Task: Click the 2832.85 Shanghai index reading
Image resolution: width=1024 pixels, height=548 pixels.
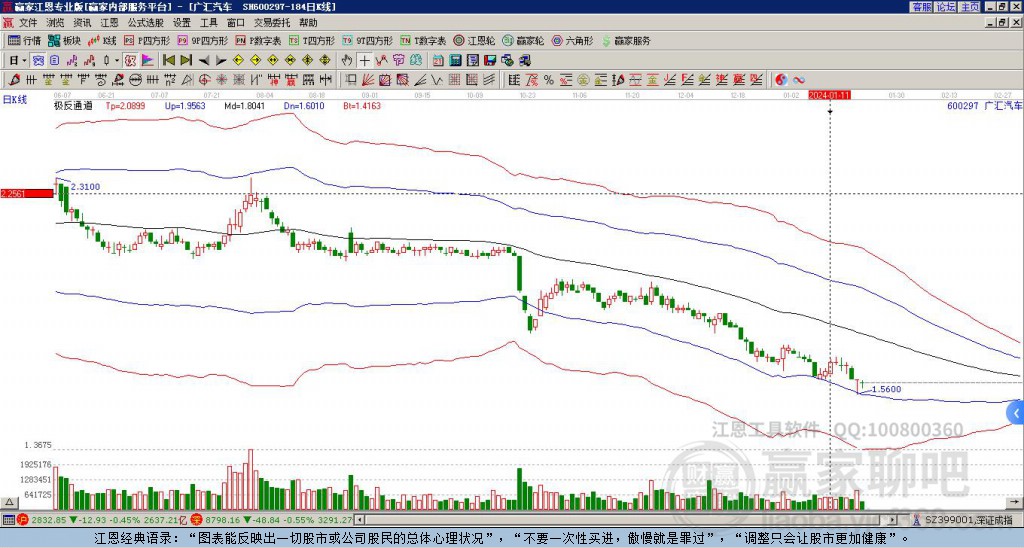Action: point(49,520)
